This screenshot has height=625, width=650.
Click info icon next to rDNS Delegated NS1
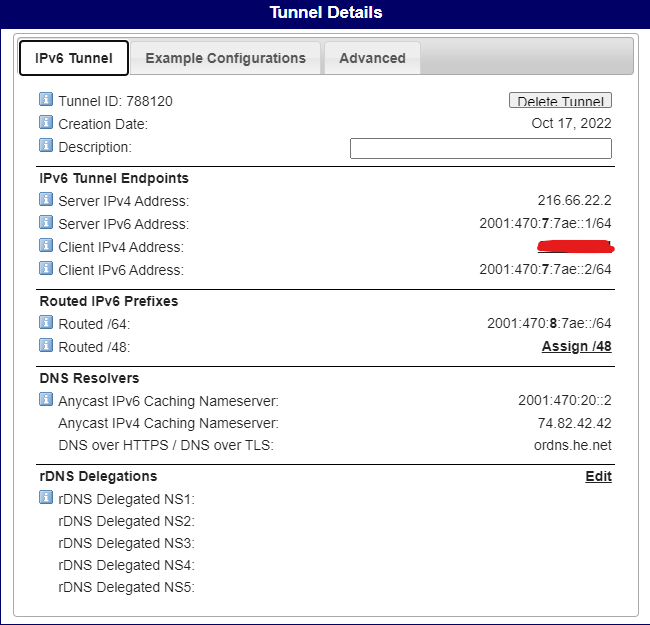[x=46, y=497]
